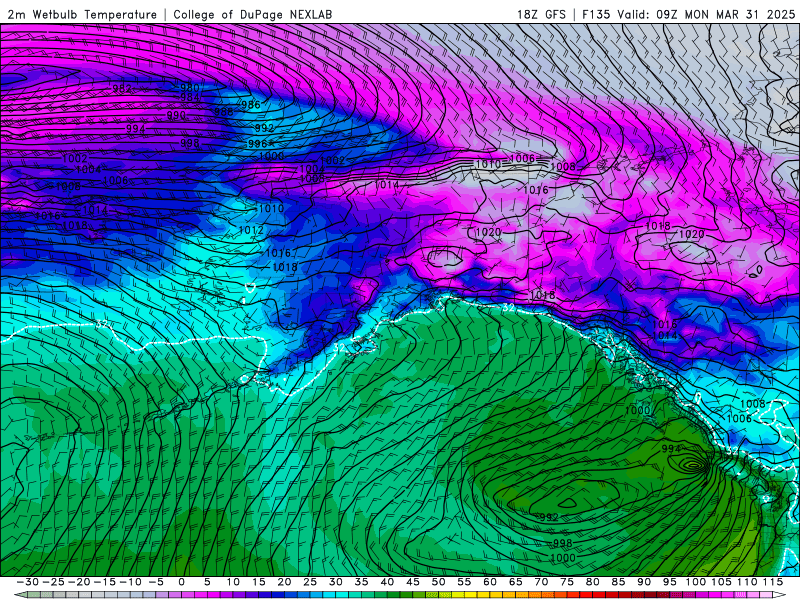Click the 115 color scale label

773,582
